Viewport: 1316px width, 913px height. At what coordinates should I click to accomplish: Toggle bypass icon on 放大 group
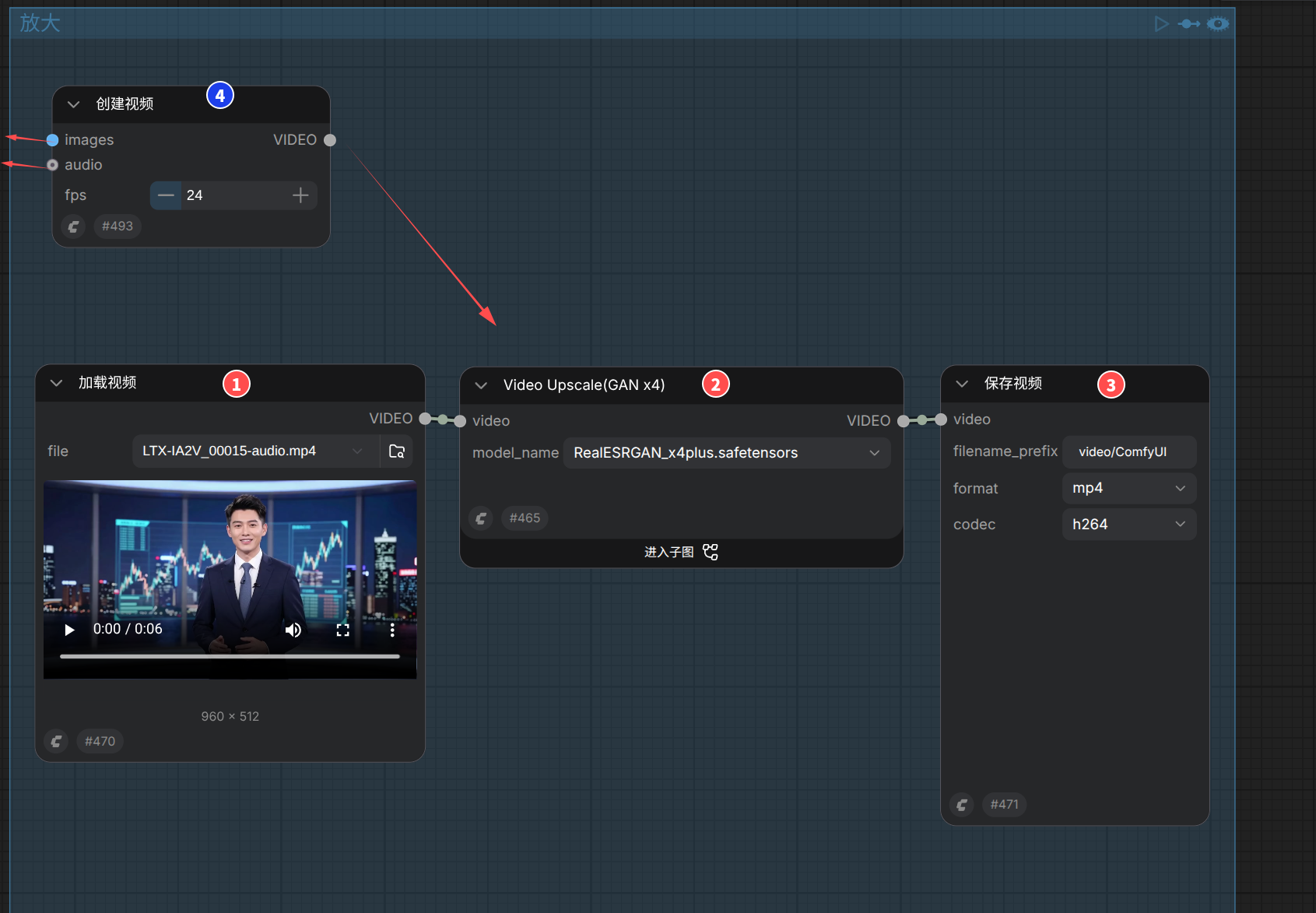tap(1189, 24)
